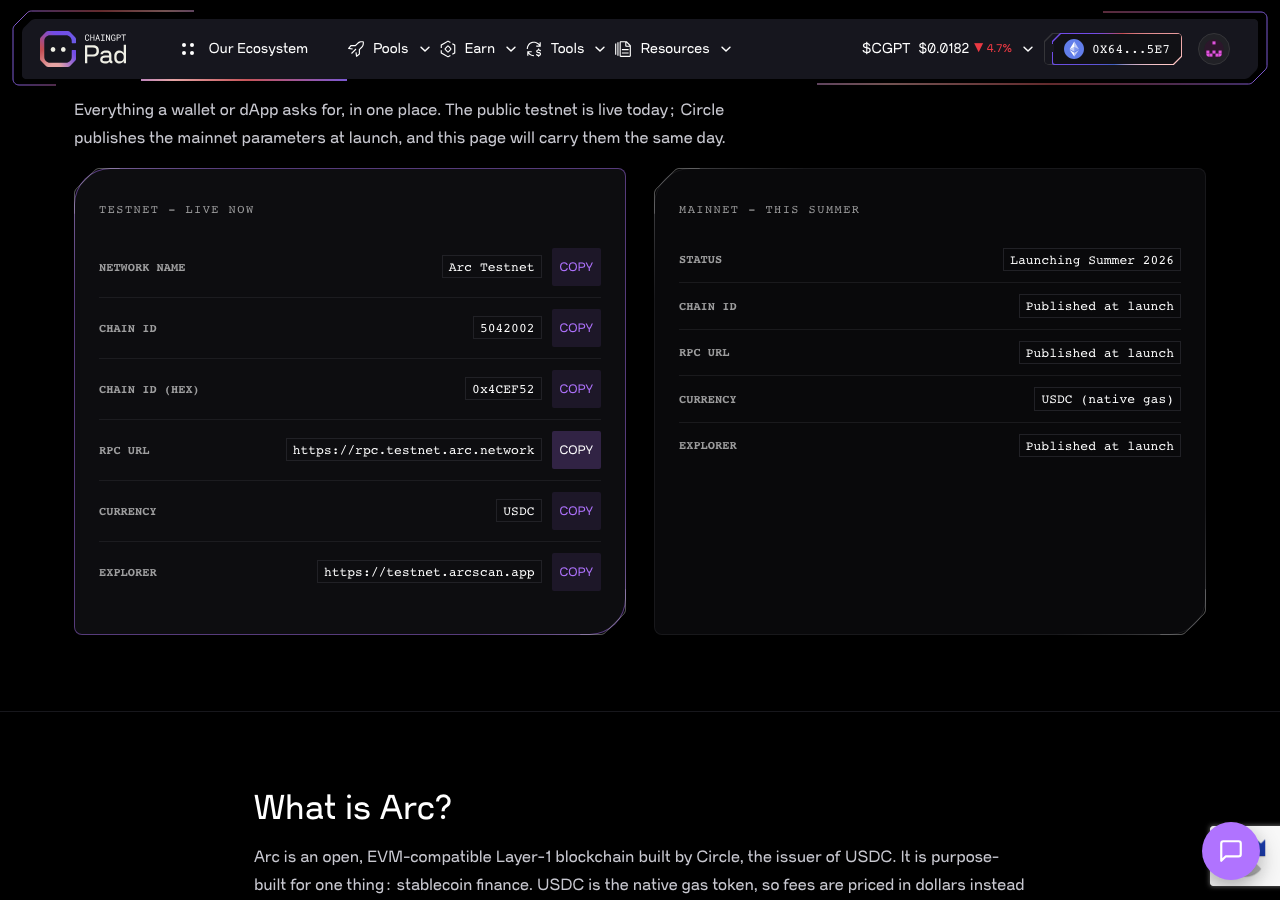Select the testnet USDC currency value
1280x900 pixels.
[x=519, y=511]
